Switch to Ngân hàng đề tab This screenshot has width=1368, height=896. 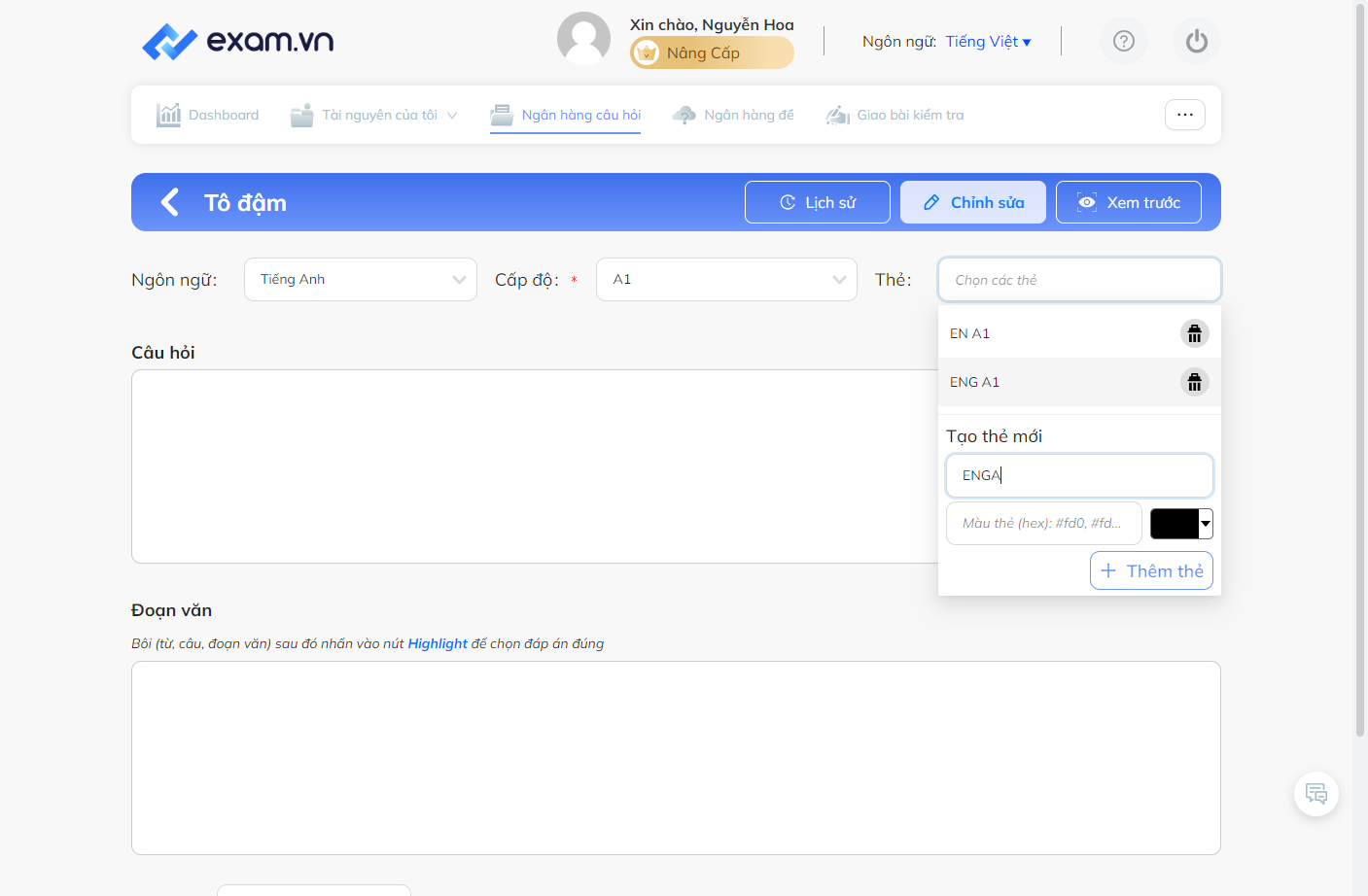coord(733,115)
